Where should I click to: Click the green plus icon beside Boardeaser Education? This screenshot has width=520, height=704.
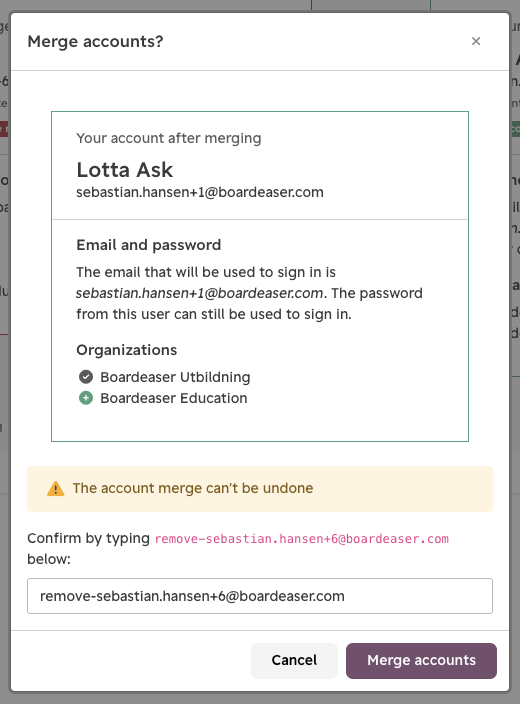point(86,398)
